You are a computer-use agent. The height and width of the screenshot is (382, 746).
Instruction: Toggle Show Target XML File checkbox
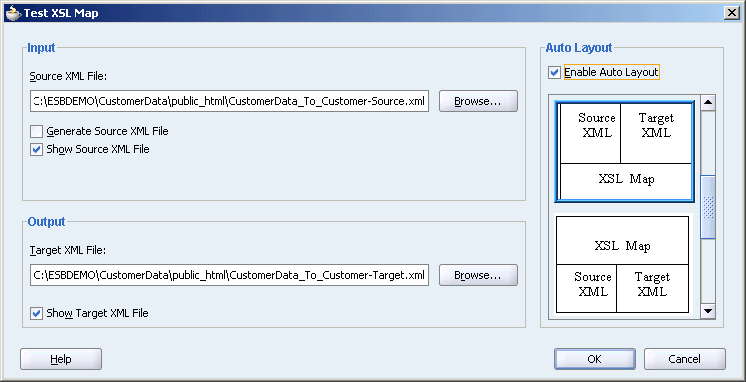[x=37, y=313]
